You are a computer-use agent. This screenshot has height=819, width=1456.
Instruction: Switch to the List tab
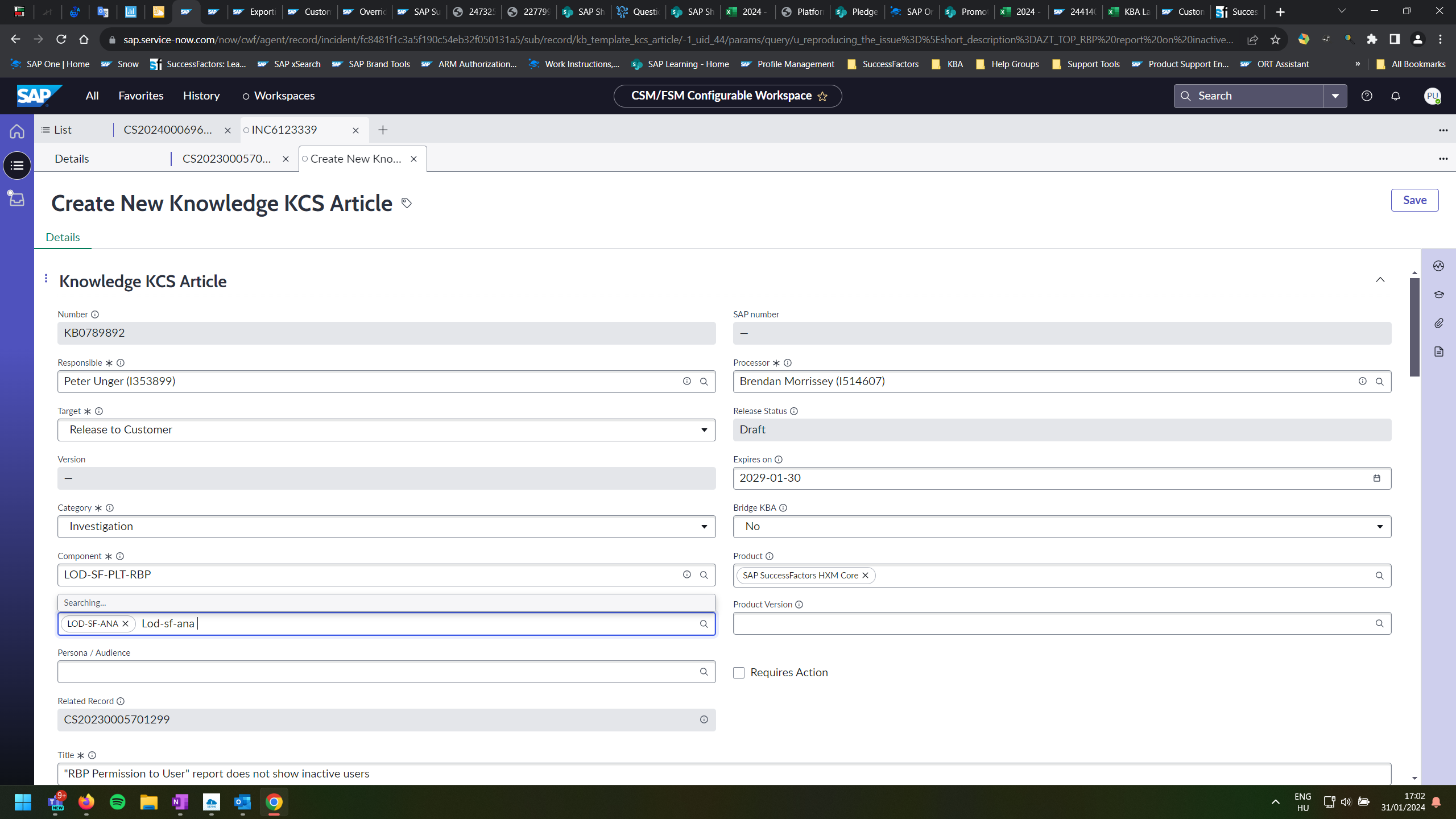57,130
